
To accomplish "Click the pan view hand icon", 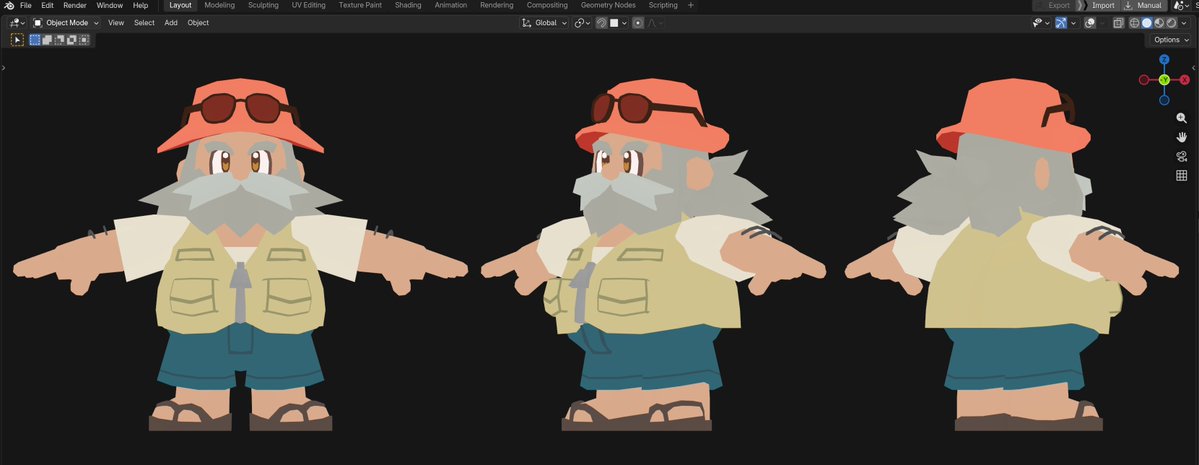I will [x=1181, y=137].
